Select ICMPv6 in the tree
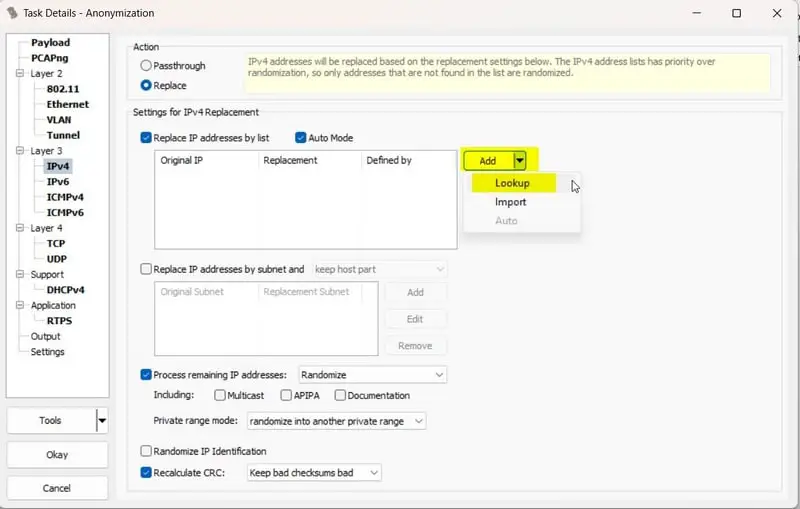Screen dimensions: 800x509 coord(65,212)
